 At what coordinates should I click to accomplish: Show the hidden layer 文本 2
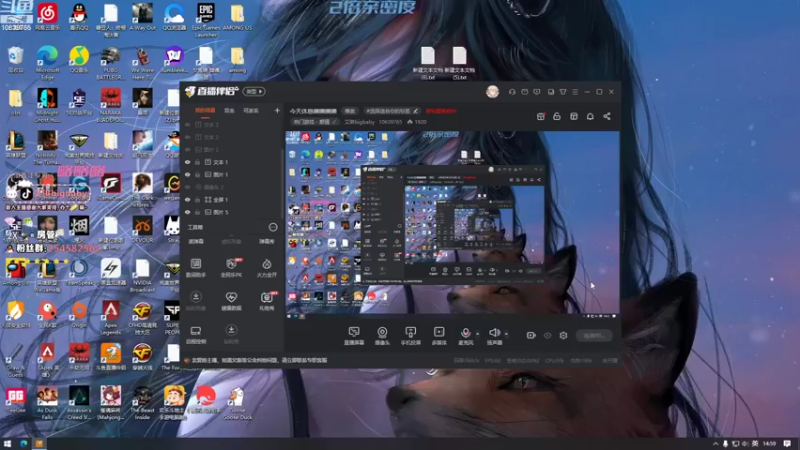pos(188,137)
